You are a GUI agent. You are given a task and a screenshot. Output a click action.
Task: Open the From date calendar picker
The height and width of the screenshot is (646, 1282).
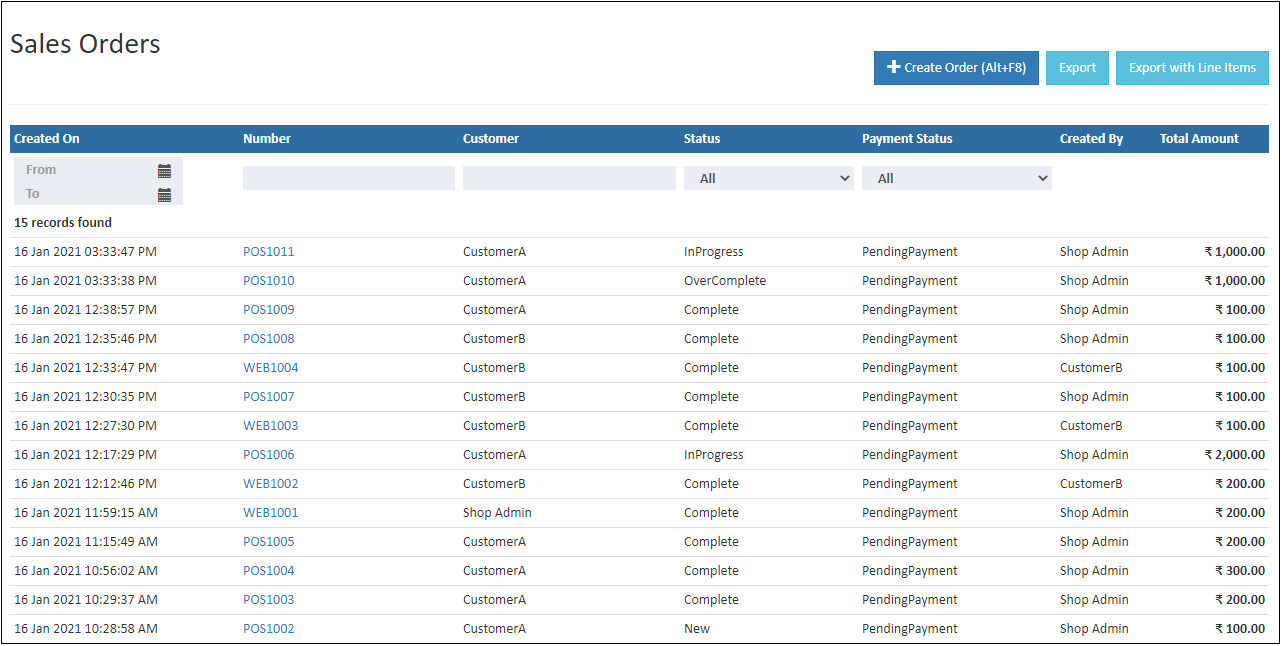(166, 170)
